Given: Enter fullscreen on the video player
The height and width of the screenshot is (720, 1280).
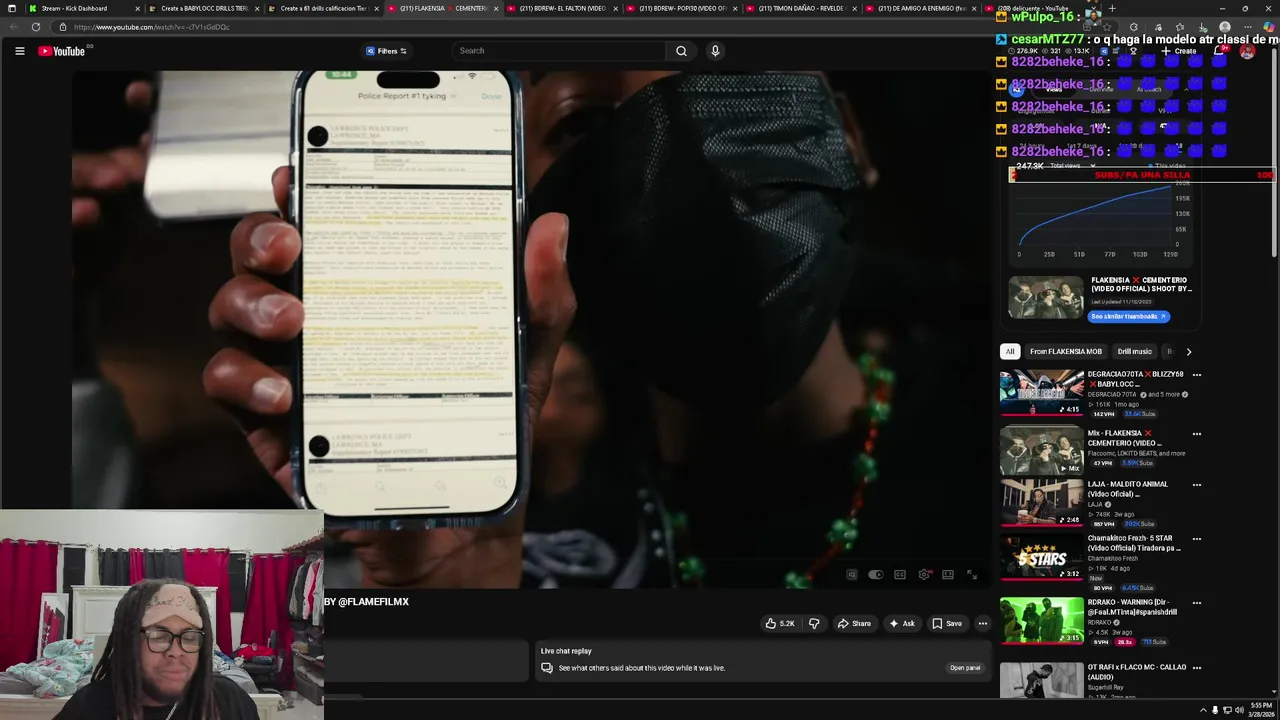Looking at the screenshot, I should pos(971,575).
